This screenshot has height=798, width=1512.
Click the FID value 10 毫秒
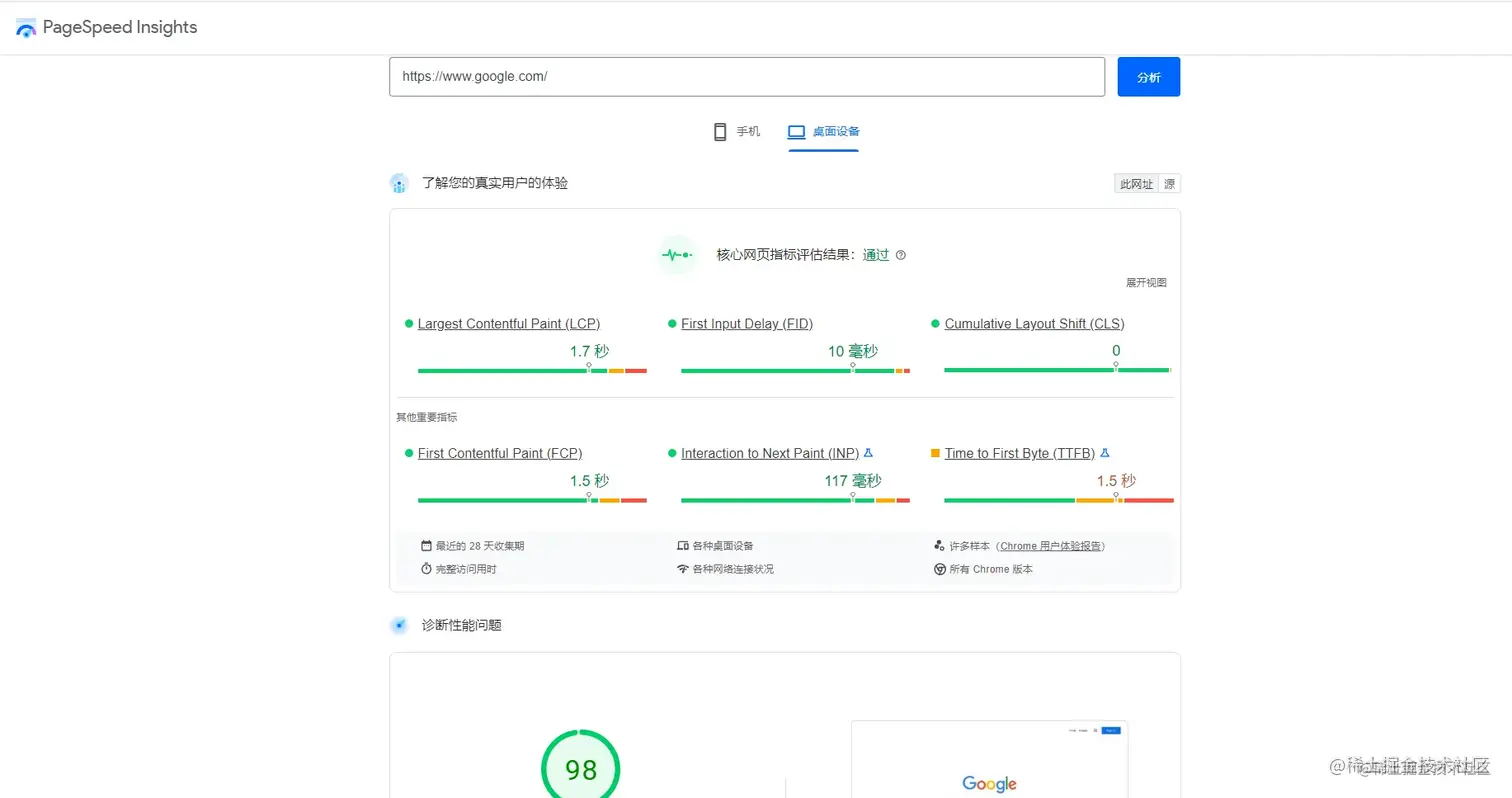click(853, 351)
